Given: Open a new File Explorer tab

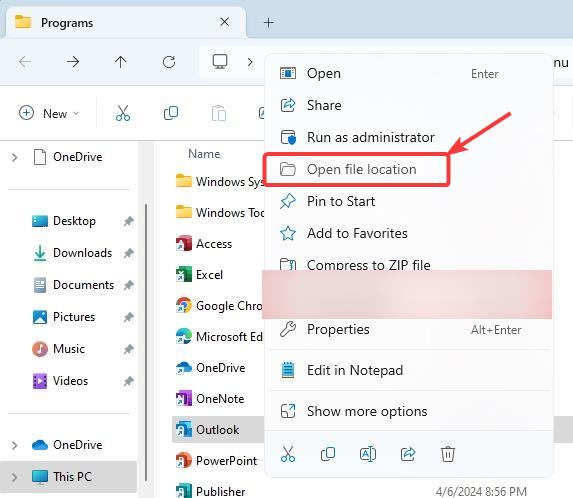Looking at the screenshot, I should 269,23.
